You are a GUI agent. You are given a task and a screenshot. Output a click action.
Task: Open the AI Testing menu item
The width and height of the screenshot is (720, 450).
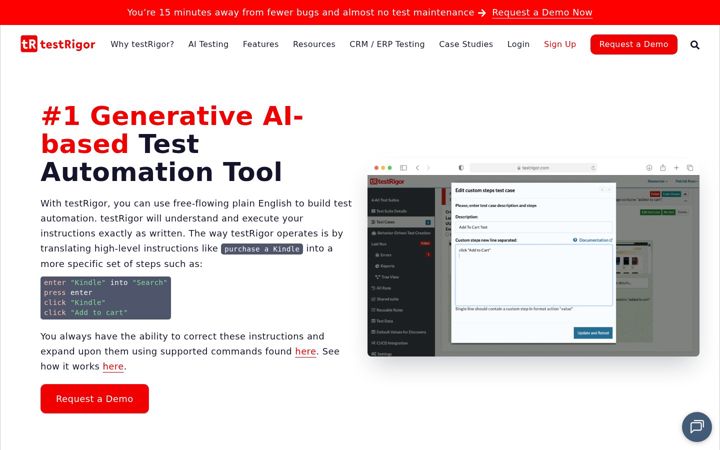208,44
